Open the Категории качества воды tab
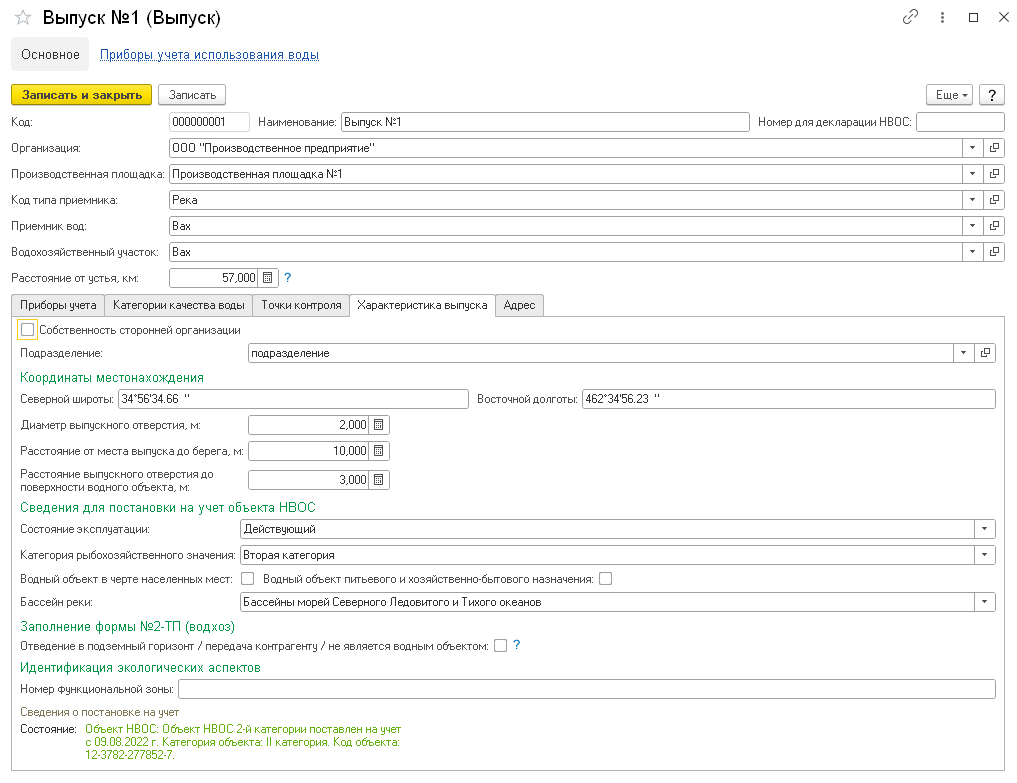Viewport: 1017px width, 783px height. tap(178, 305)
